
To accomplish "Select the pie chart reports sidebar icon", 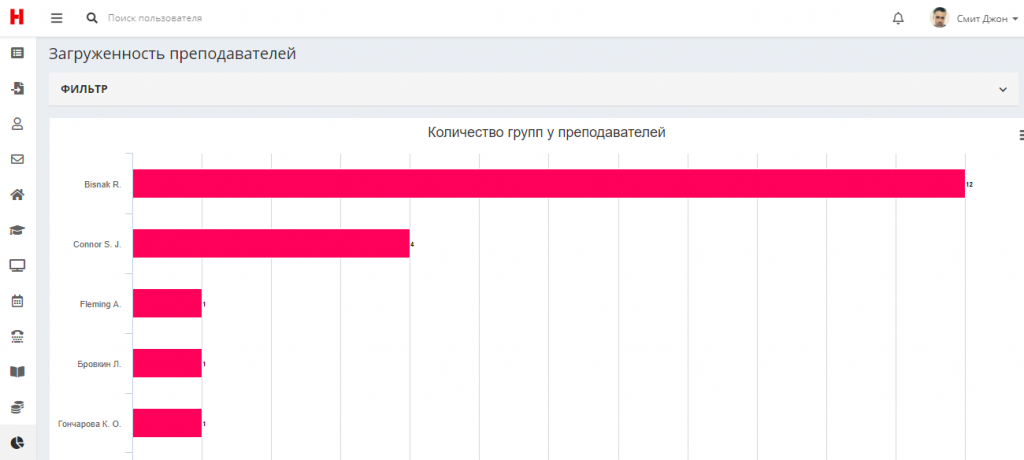I will [17, 442].
